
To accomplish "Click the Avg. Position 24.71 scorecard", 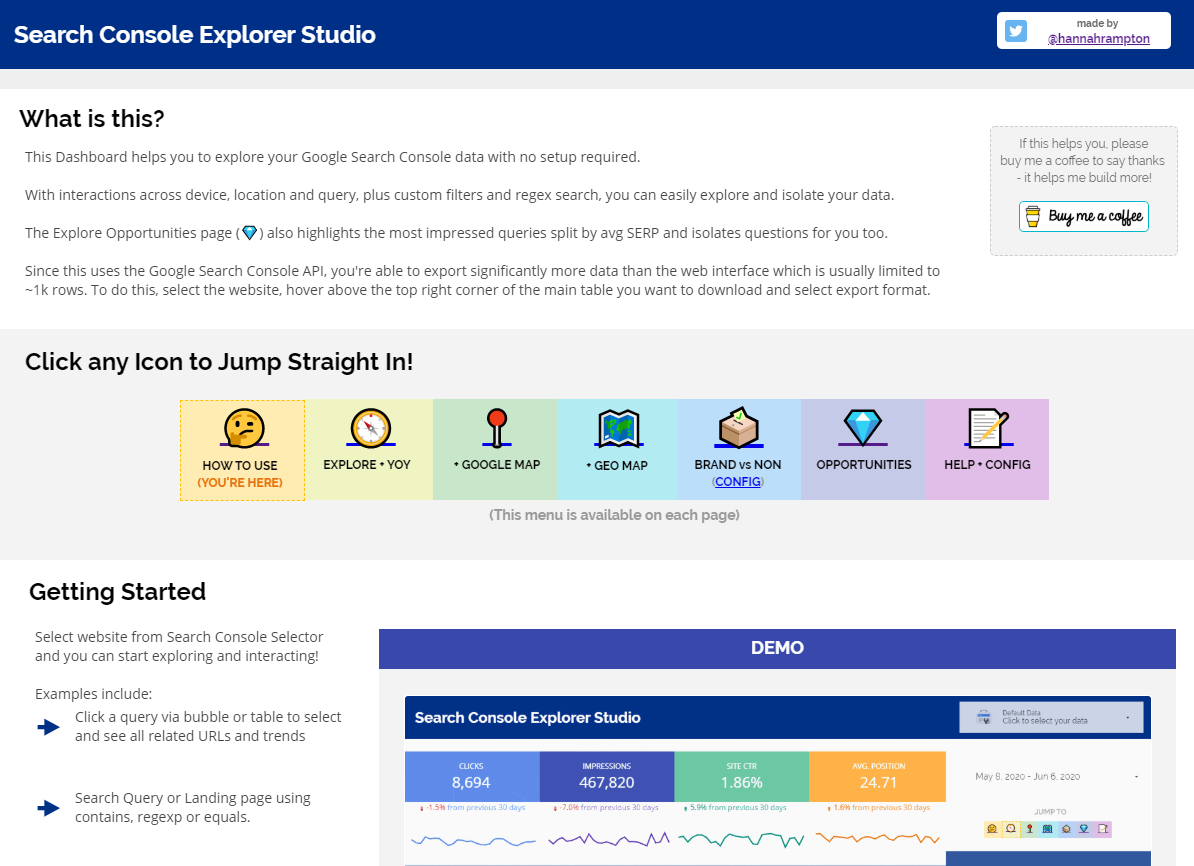I will click(878, 776).
